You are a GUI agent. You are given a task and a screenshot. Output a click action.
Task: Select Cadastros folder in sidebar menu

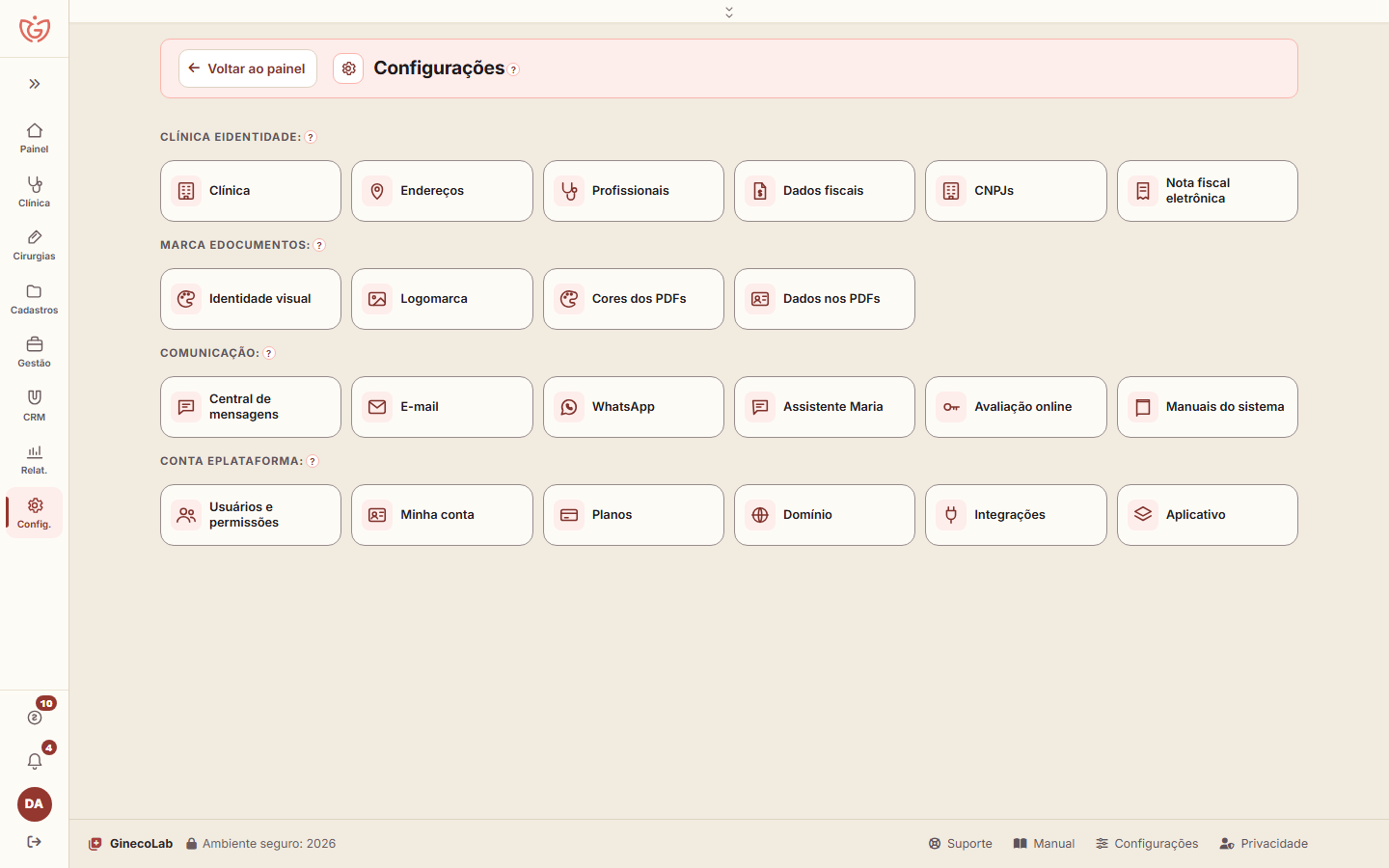tap(35, 298)
